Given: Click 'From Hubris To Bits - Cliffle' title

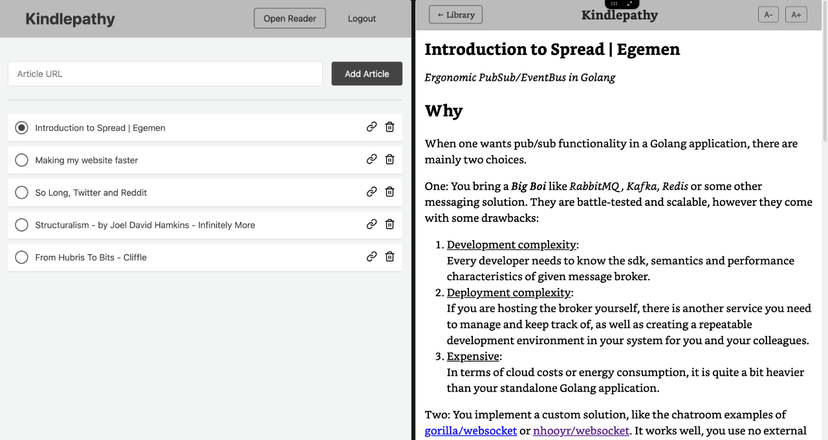Looking at the screenshot, I should [x=91, y=257].
